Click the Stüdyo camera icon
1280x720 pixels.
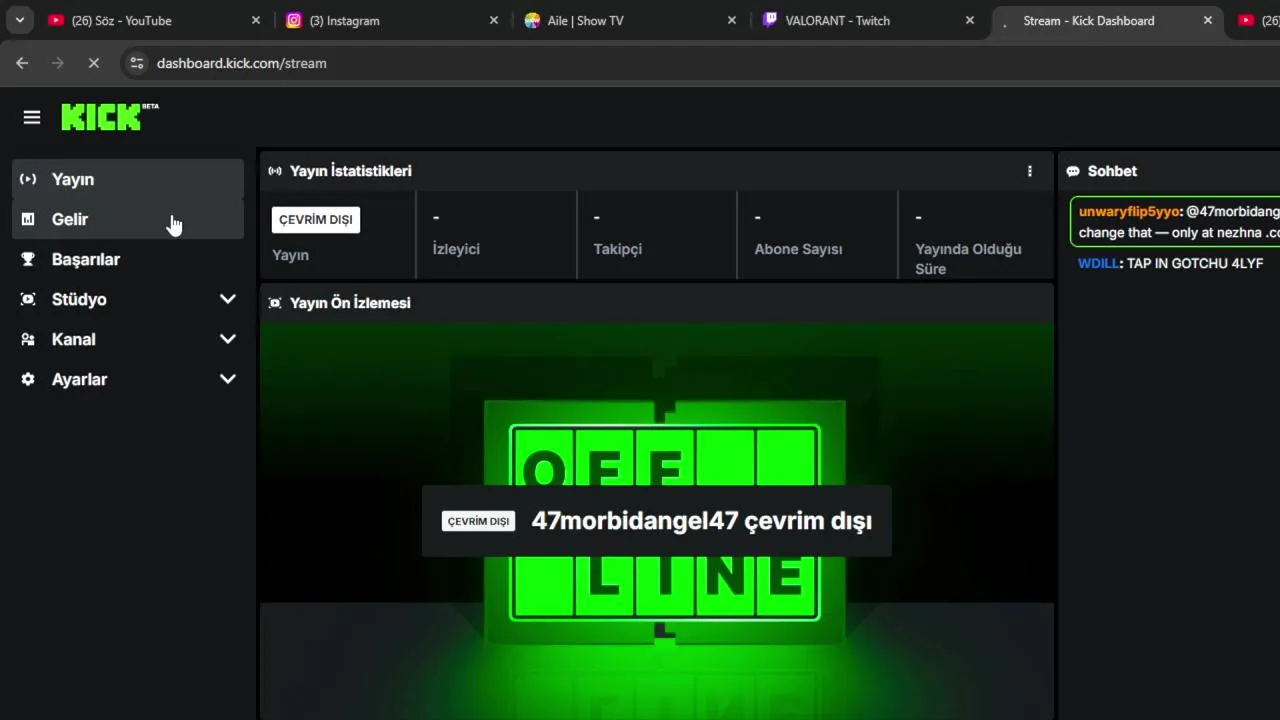pyautogui.click(x=28, y=299)
